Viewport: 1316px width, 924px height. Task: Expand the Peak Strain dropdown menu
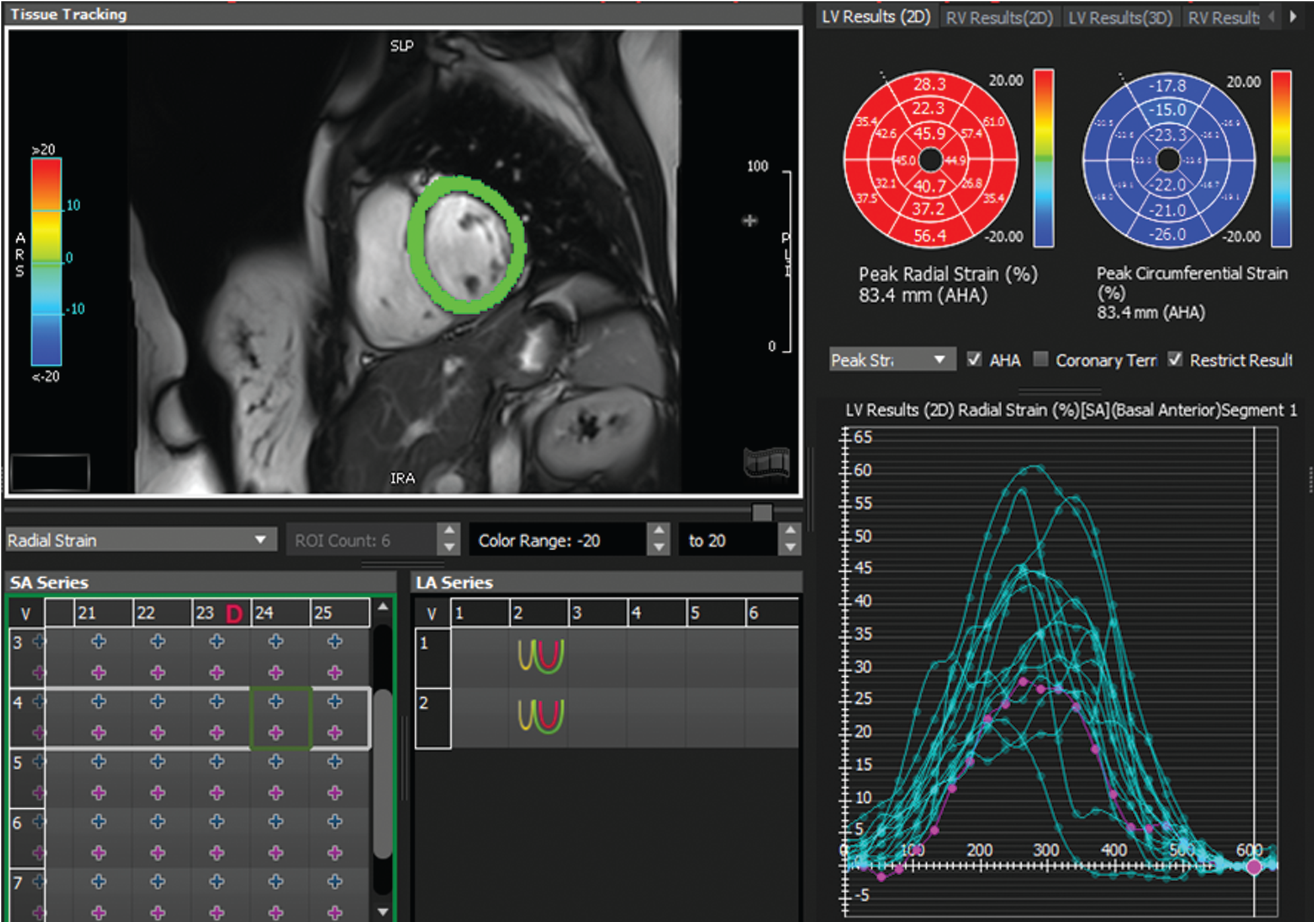(940, 360)
